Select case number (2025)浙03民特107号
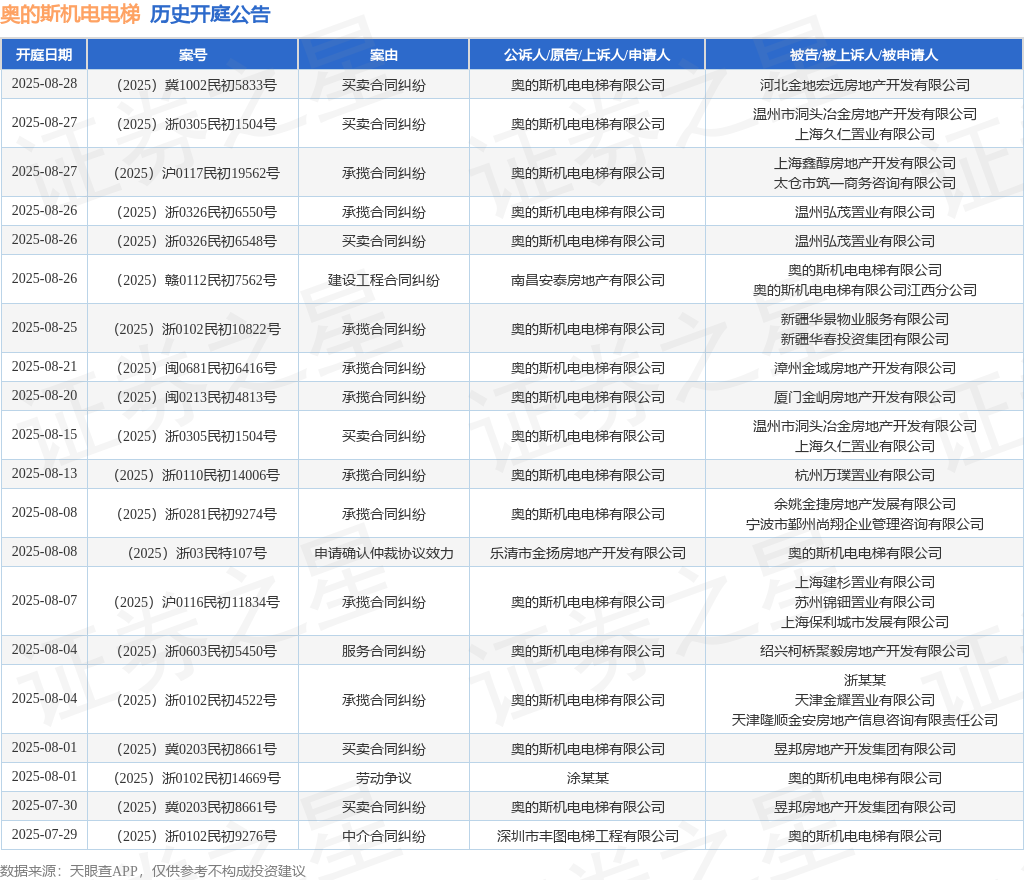Image resolution: width=1024 pixels, height=880 pixels. 196,553
